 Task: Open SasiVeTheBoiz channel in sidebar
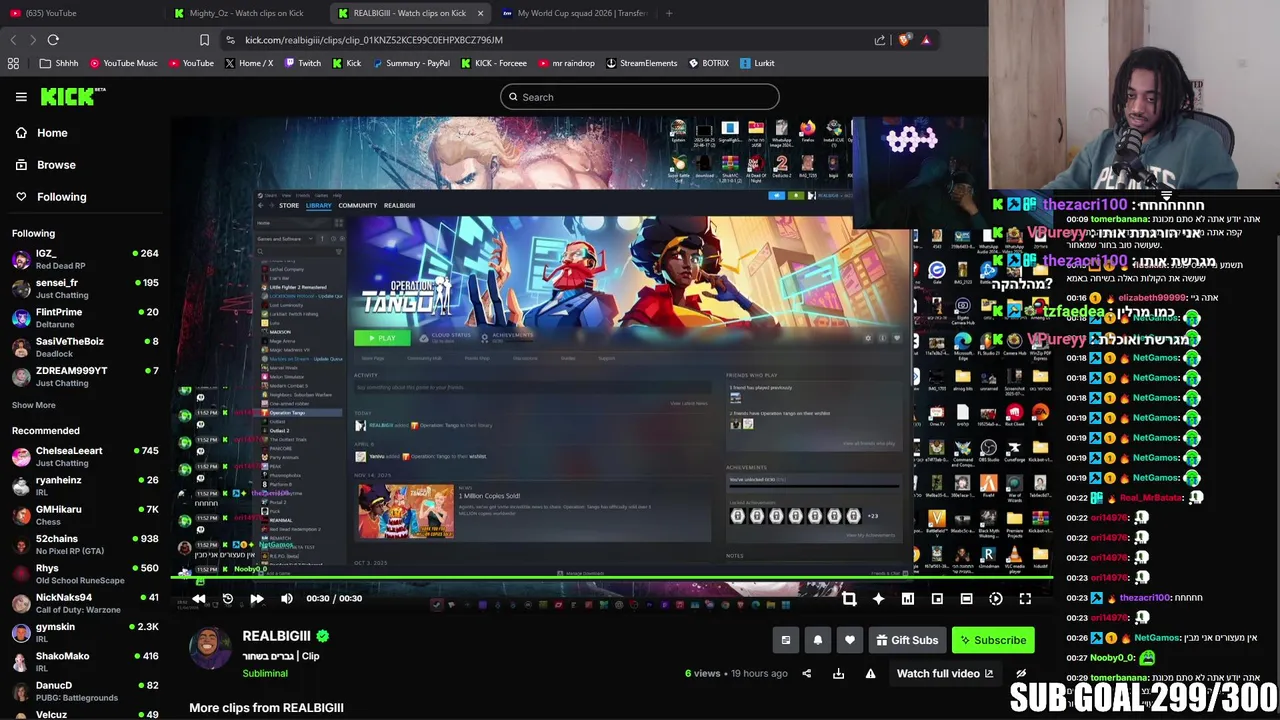click(x=85, y=347)
